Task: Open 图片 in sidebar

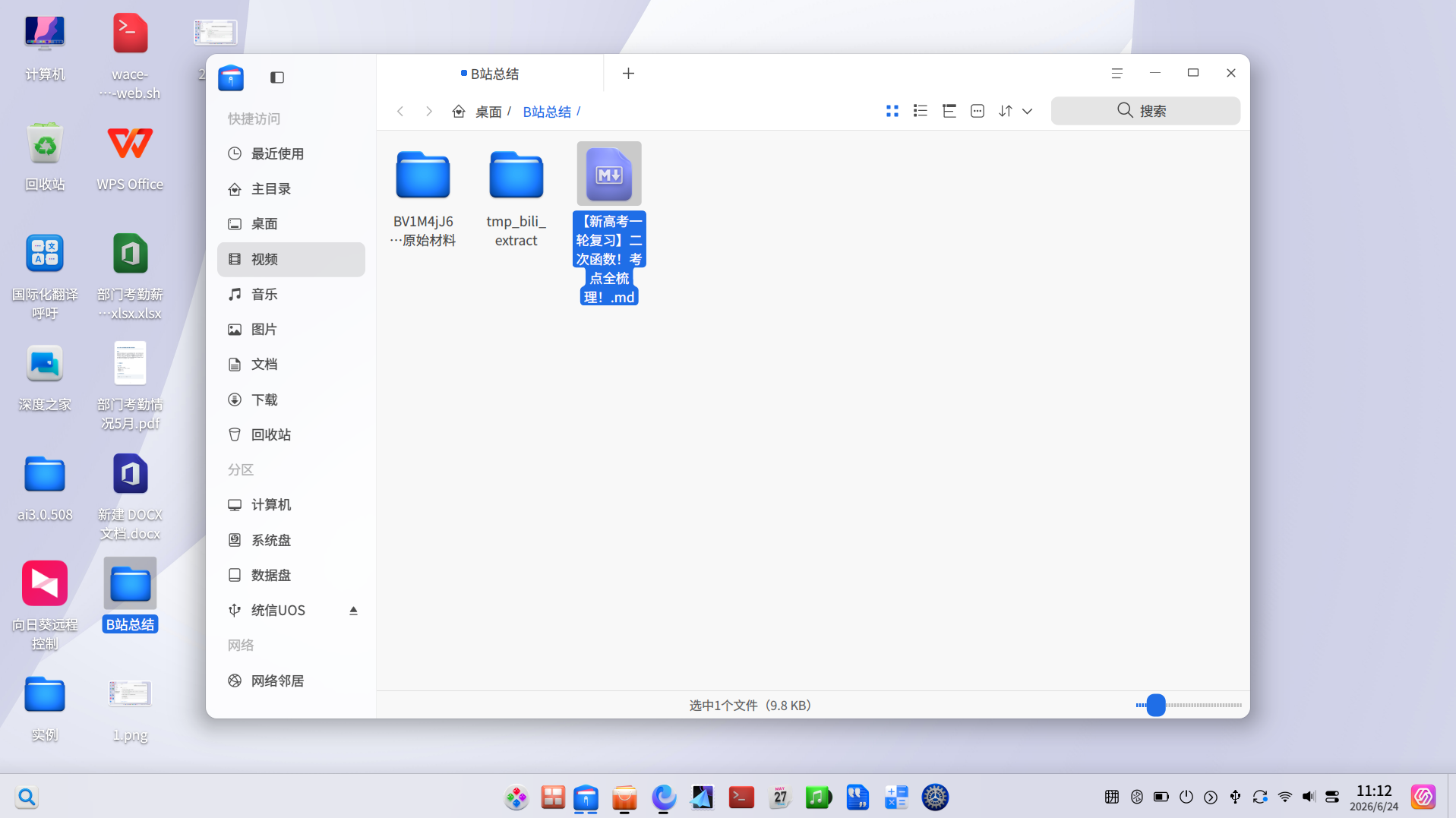Action: pyautogui.click(x=291, y=330)
